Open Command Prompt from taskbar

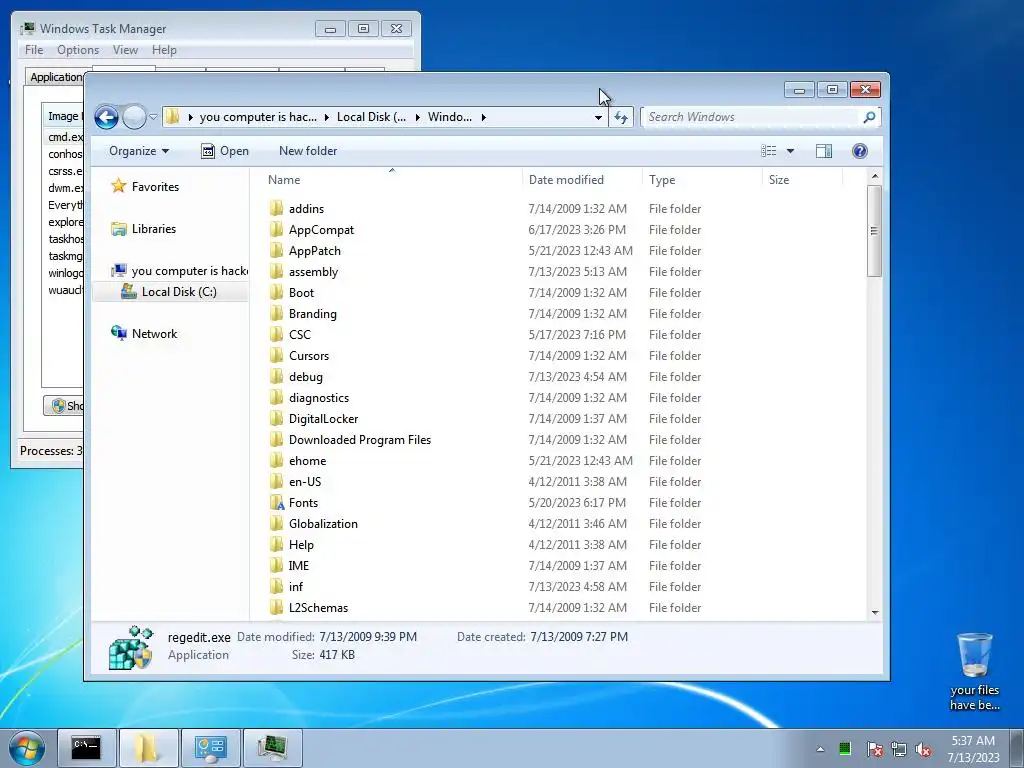86,748
